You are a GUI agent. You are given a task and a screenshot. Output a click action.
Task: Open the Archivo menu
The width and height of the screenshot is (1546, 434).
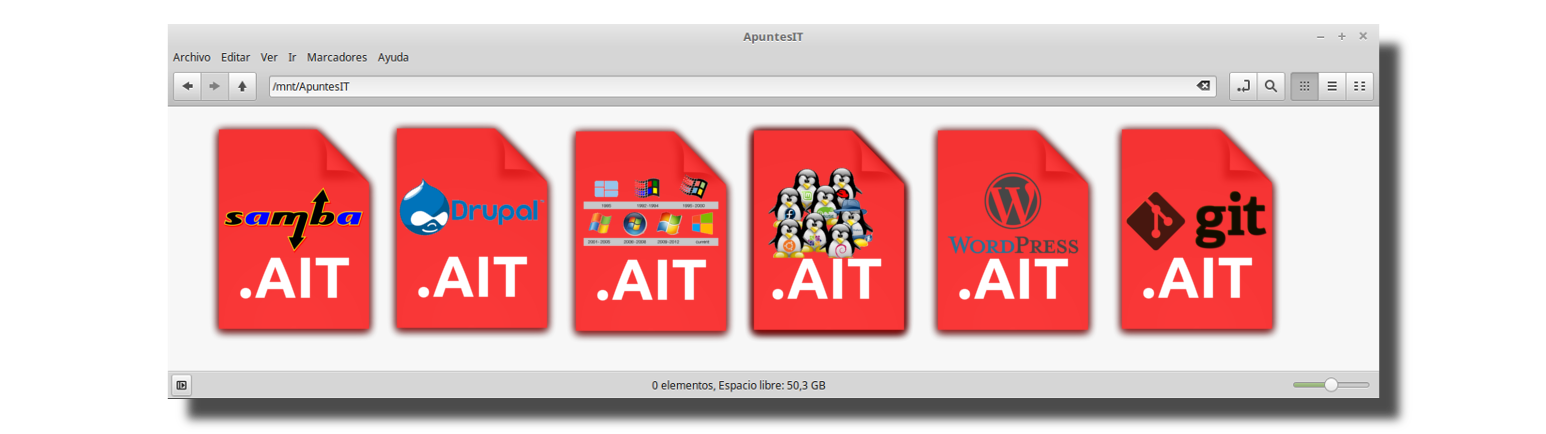coord(191,57)
